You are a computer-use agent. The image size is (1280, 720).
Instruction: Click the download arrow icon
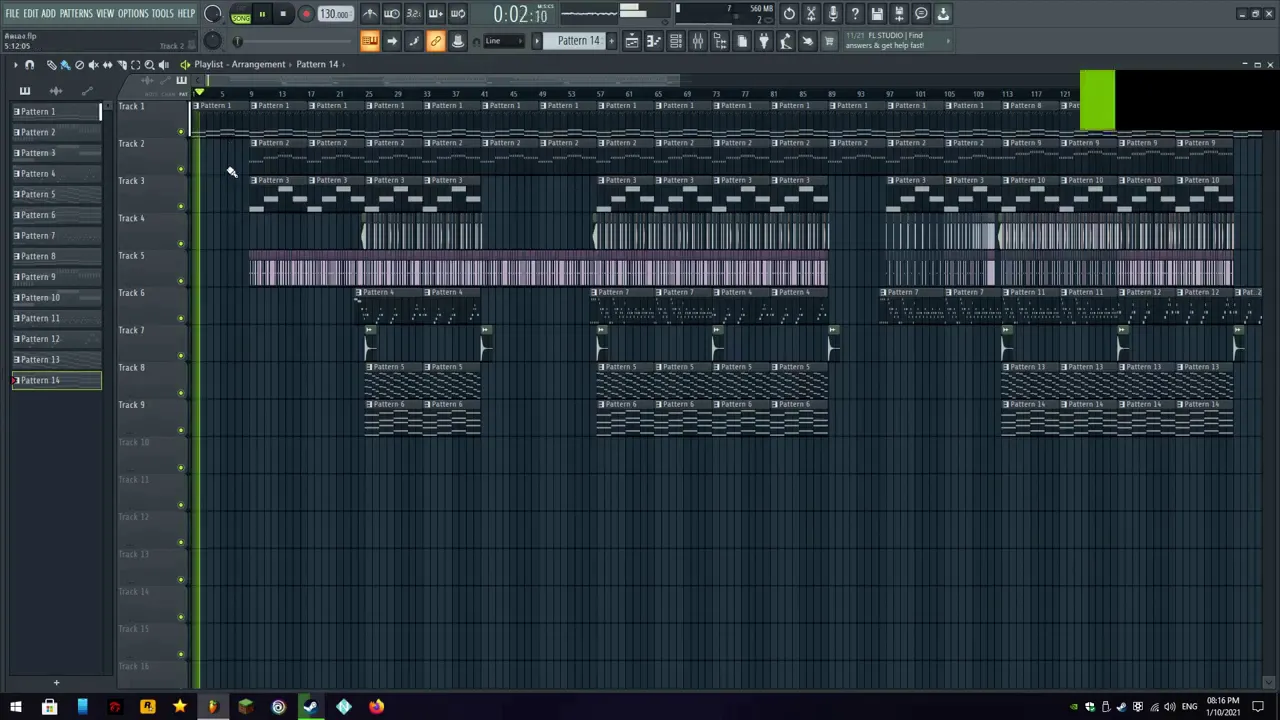point(943,14)
